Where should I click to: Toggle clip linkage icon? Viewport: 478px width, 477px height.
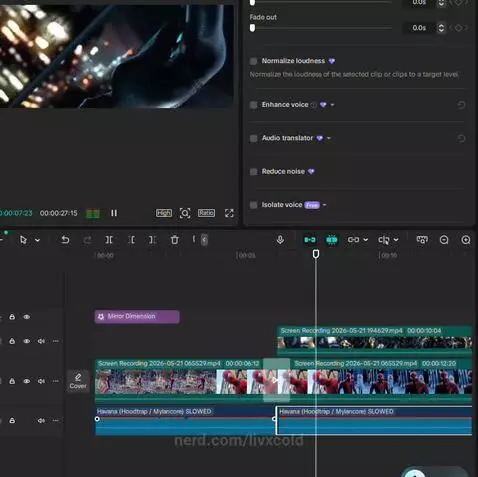click(x=353, y=240)
